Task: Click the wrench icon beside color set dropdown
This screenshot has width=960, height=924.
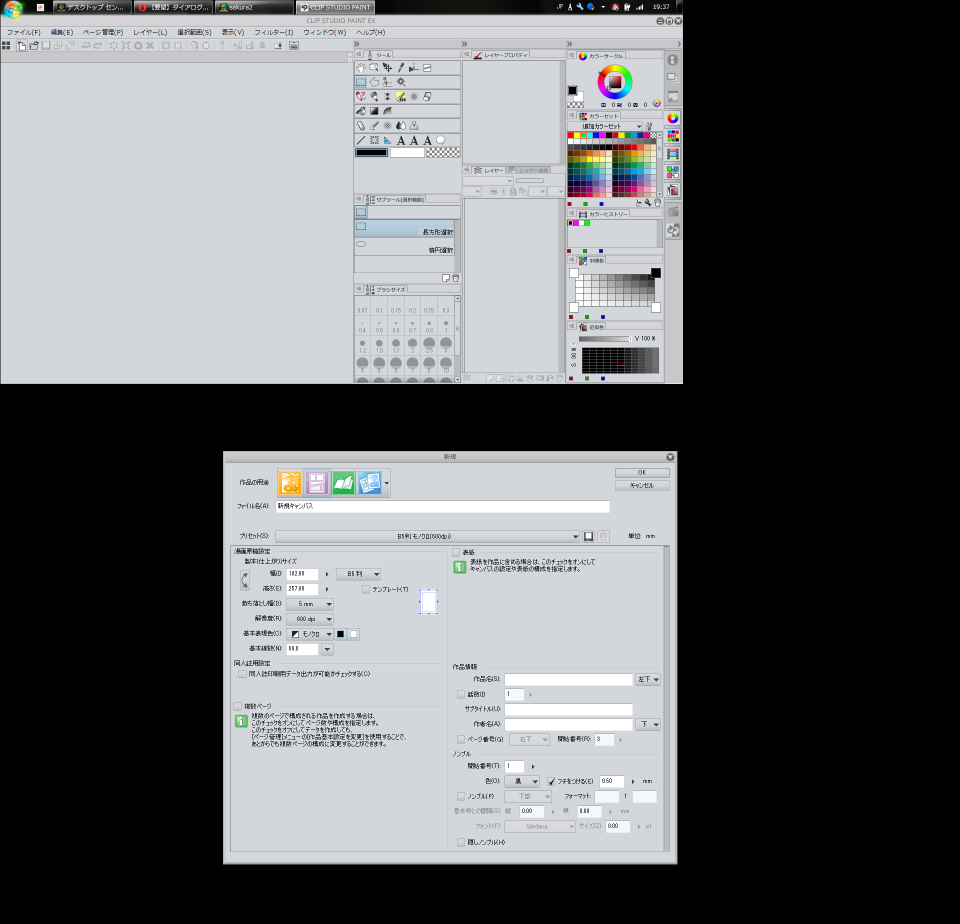Action: click(649, 126)
